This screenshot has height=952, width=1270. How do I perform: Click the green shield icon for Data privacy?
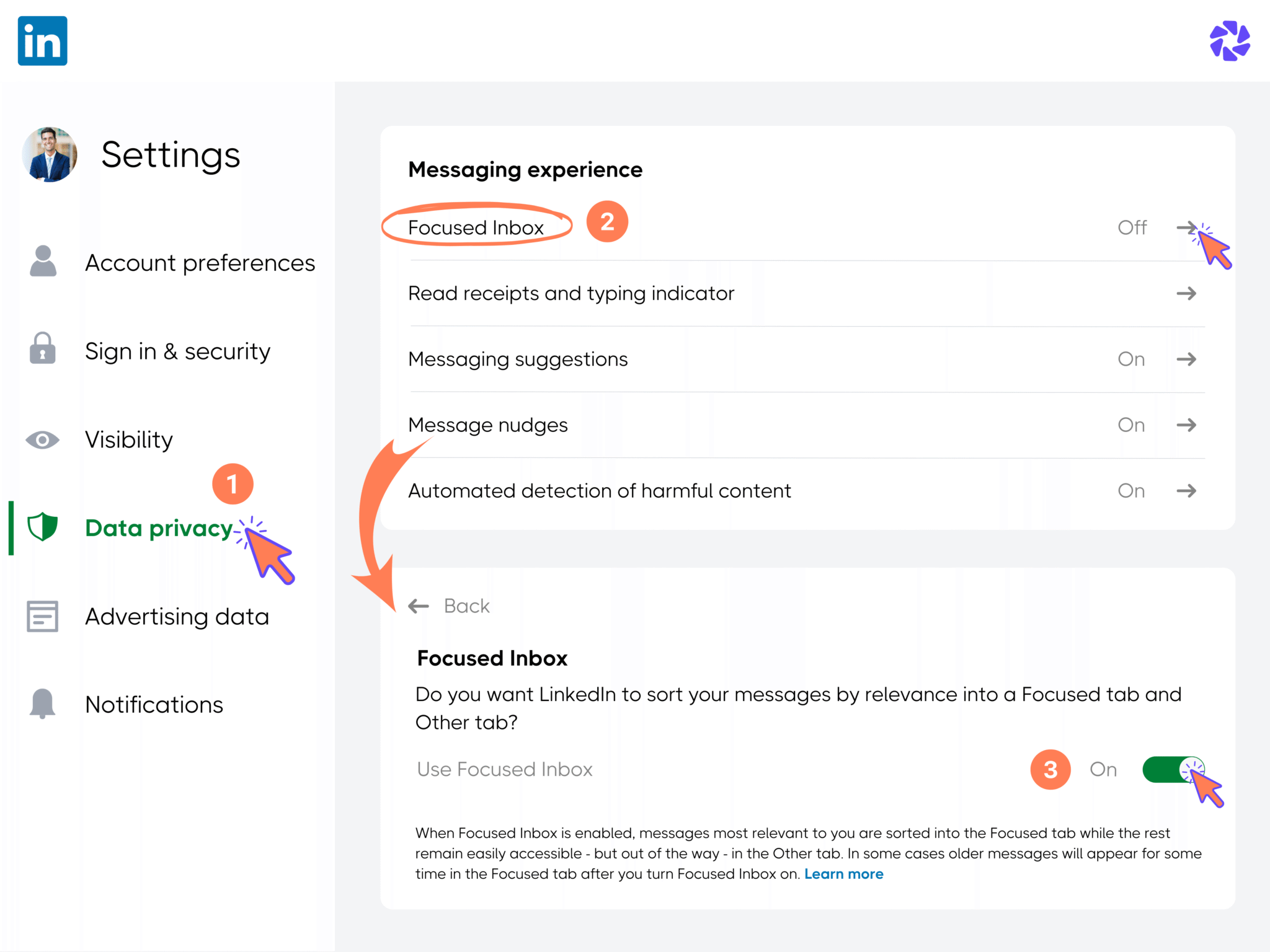click(x=42, y=528)
